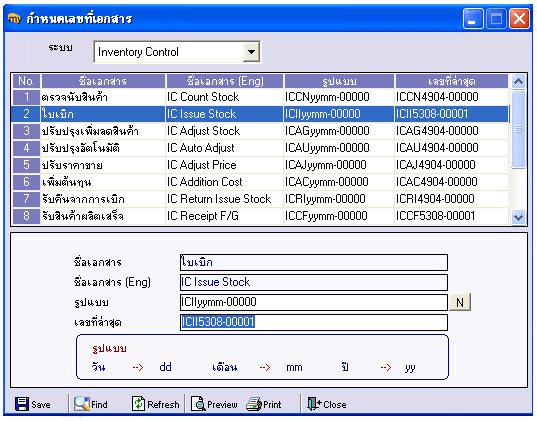
Task: Click the Find magnifier icon
Action: coord(82,404)
